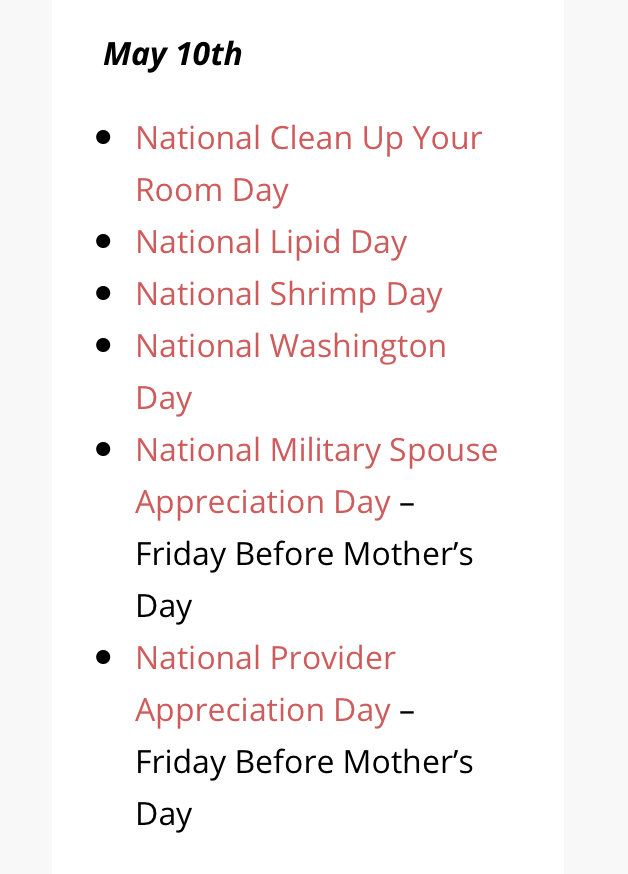Click the Friday Before Mother's text under Provider Appreciation
Viewport: 628px width, 874px height.
[304, 763]
